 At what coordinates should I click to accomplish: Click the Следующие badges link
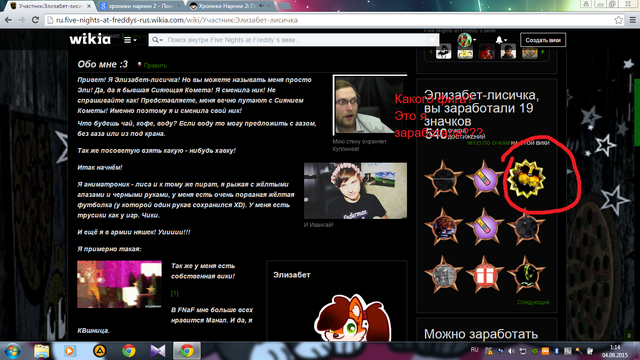[533, 302]
